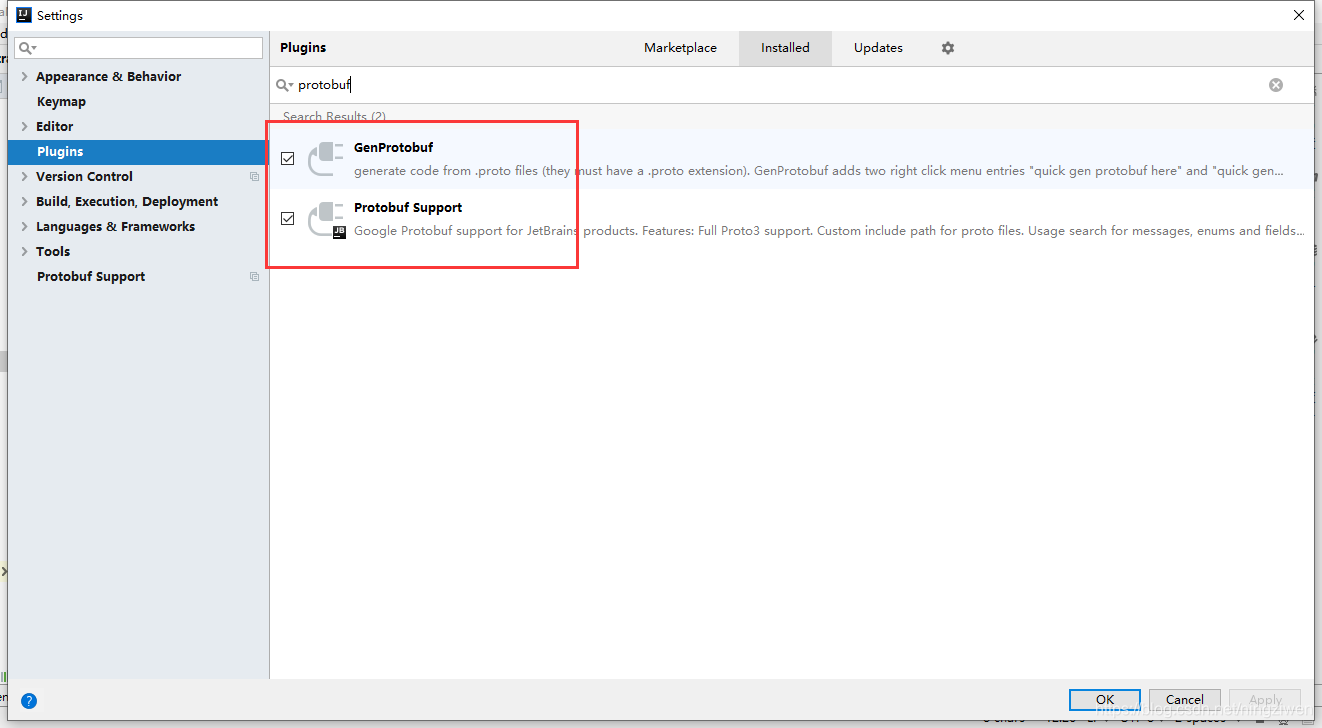Open the settings search options magnifier
The image size is (1322, 728).
pos(27,48)
